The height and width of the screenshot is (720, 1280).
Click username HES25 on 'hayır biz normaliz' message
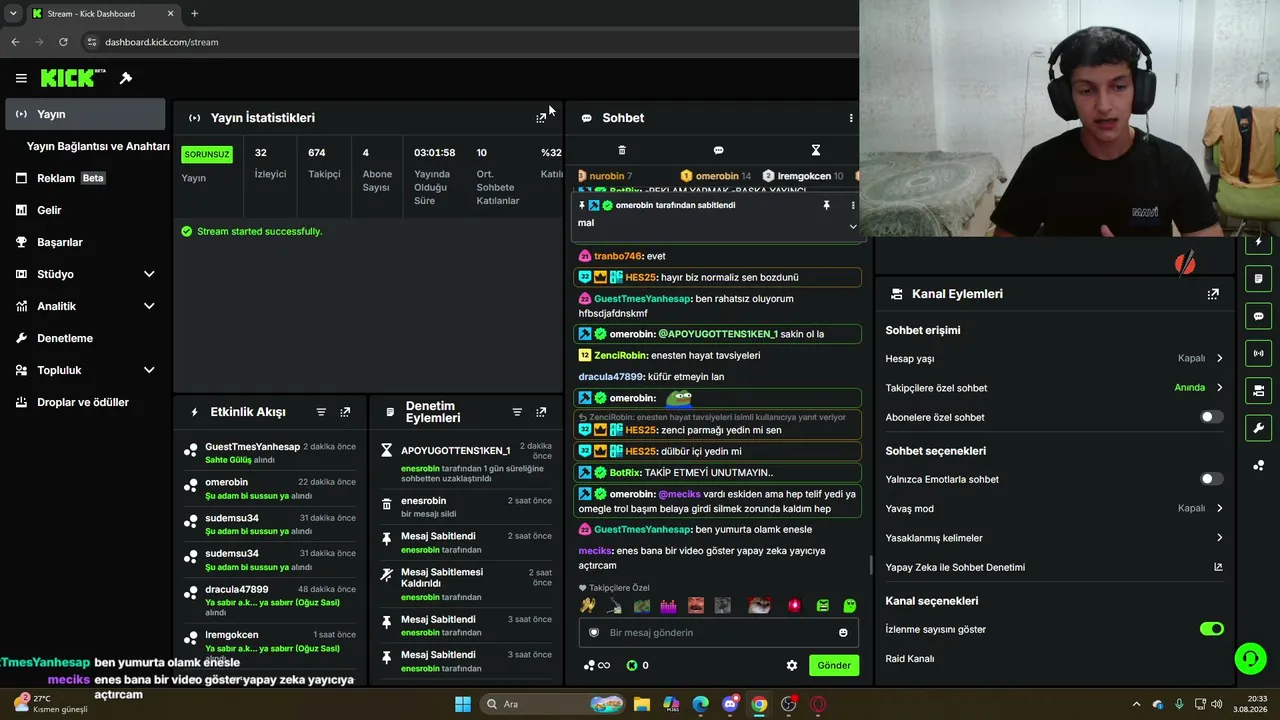tap(641, 277)
